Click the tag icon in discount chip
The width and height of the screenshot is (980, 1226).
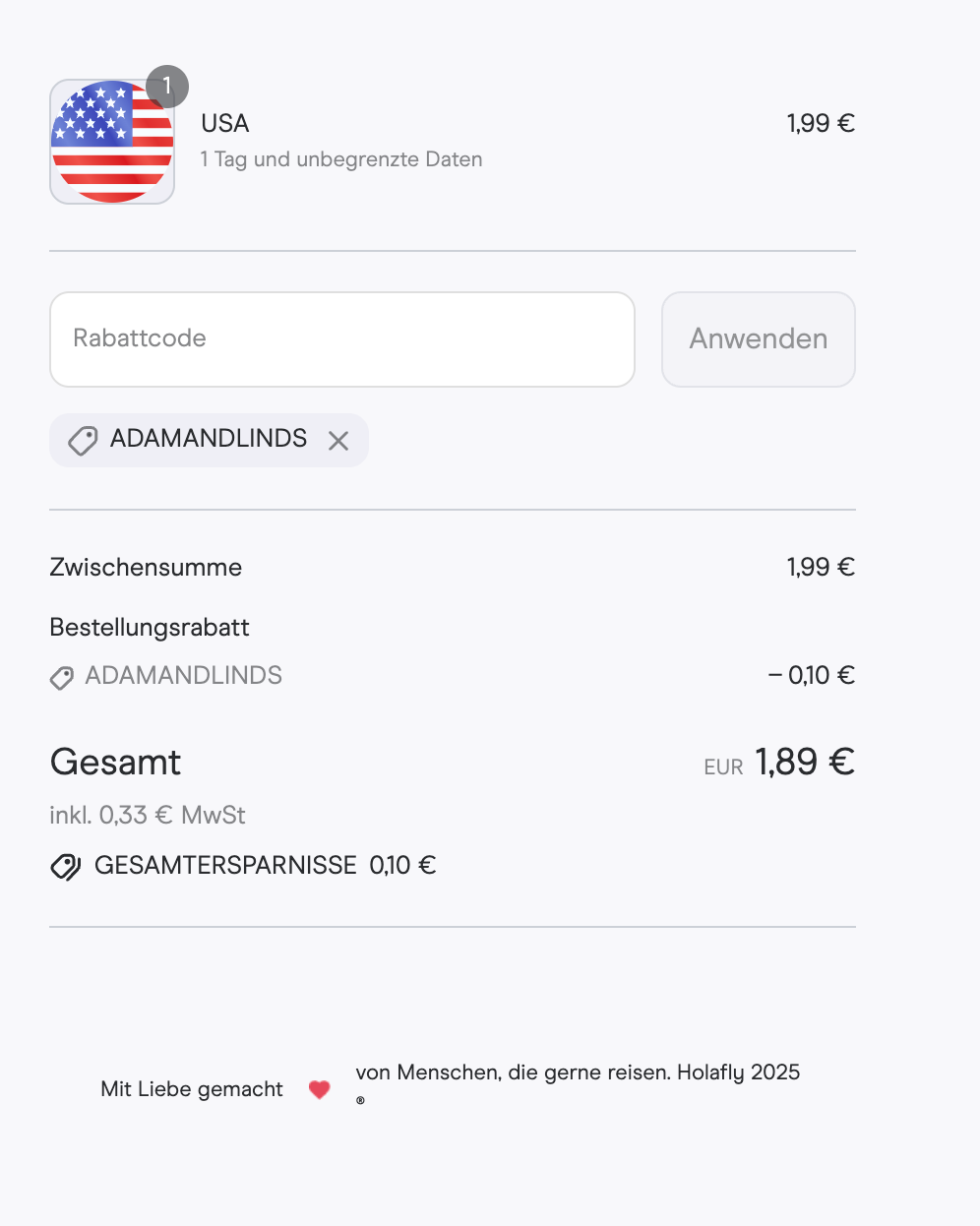click(83, 441)
